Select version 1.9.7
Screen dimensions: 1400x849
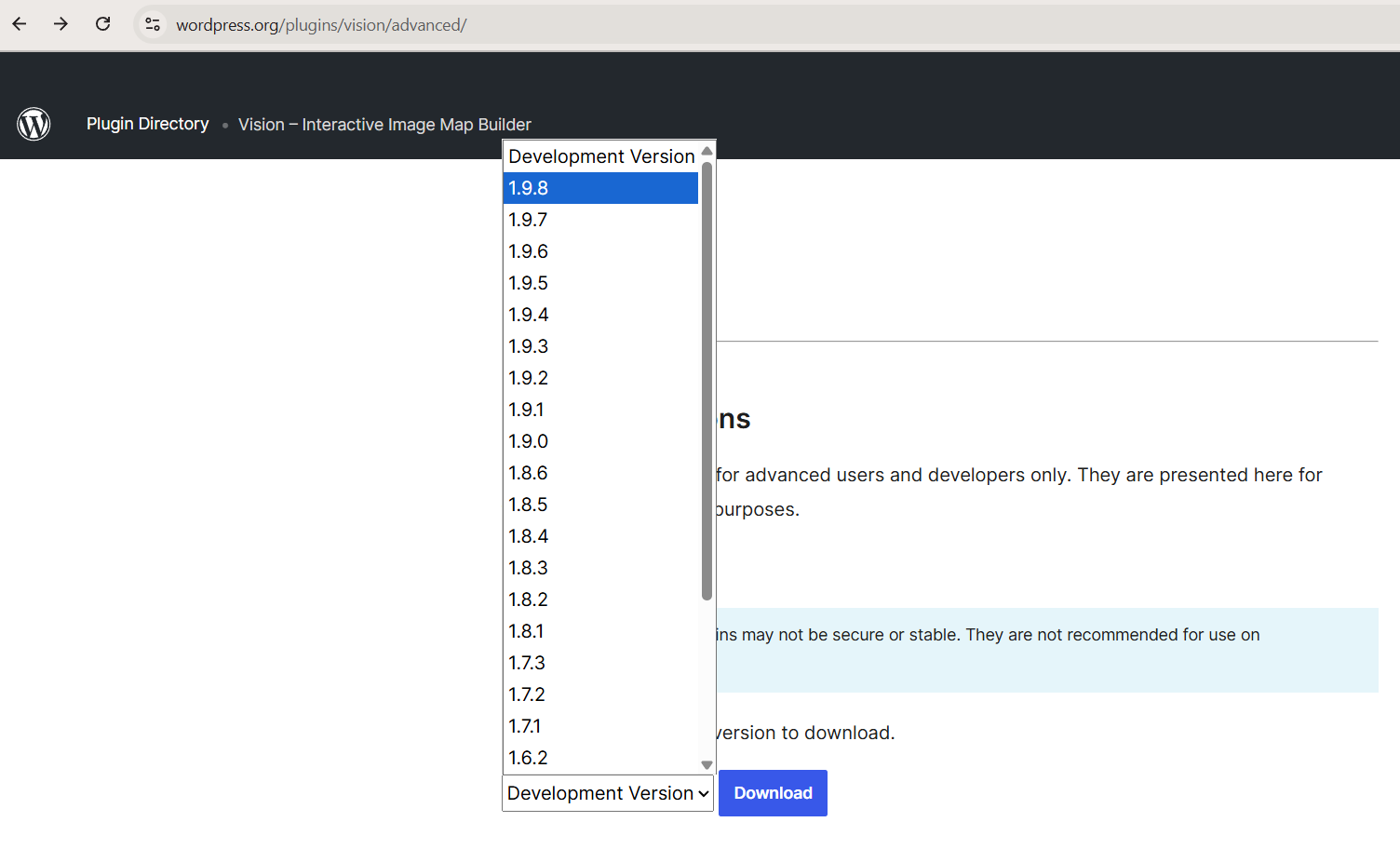[601, 220]
